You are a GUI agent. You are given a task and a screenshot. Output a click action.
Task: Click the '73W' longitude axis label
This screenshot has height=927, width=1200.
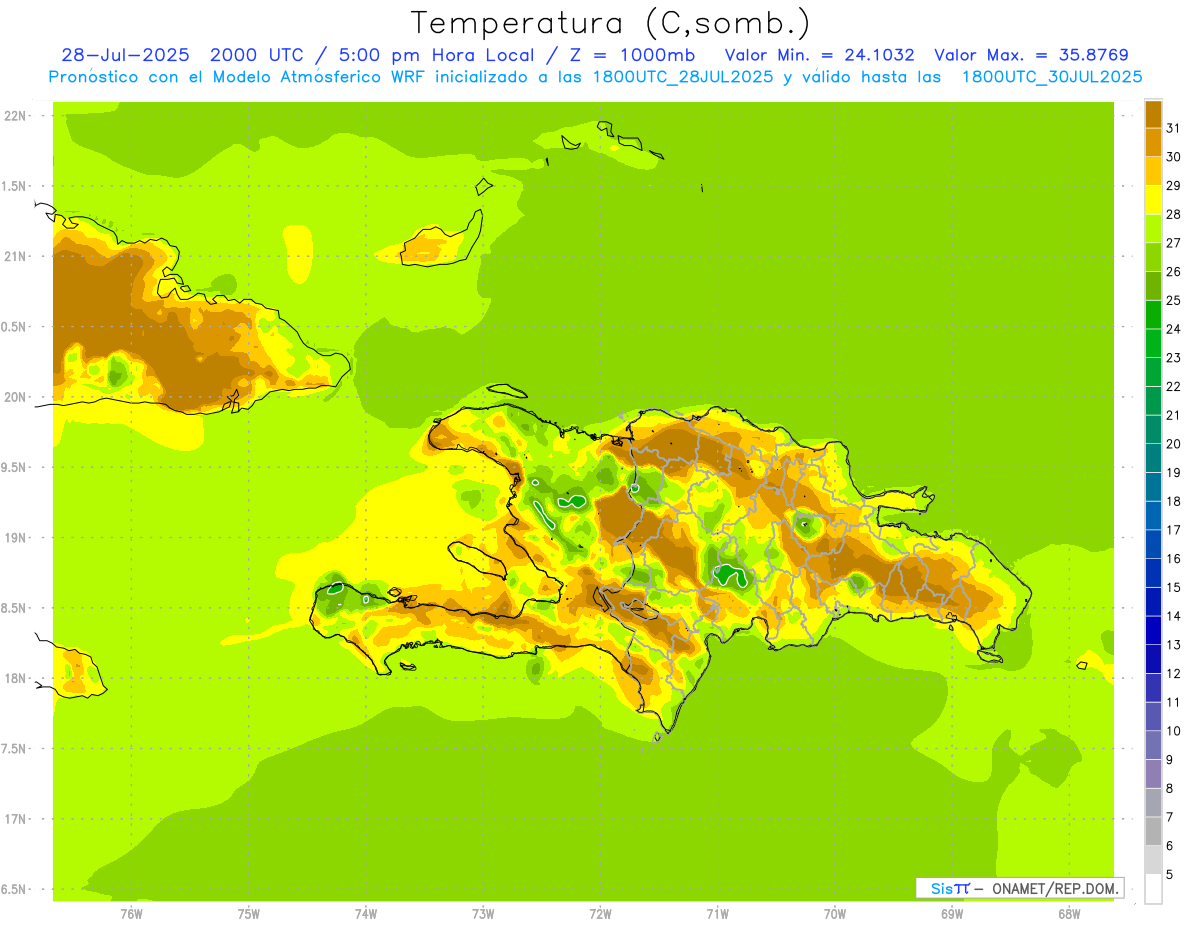pyautogui.click(x=483, y=914)
